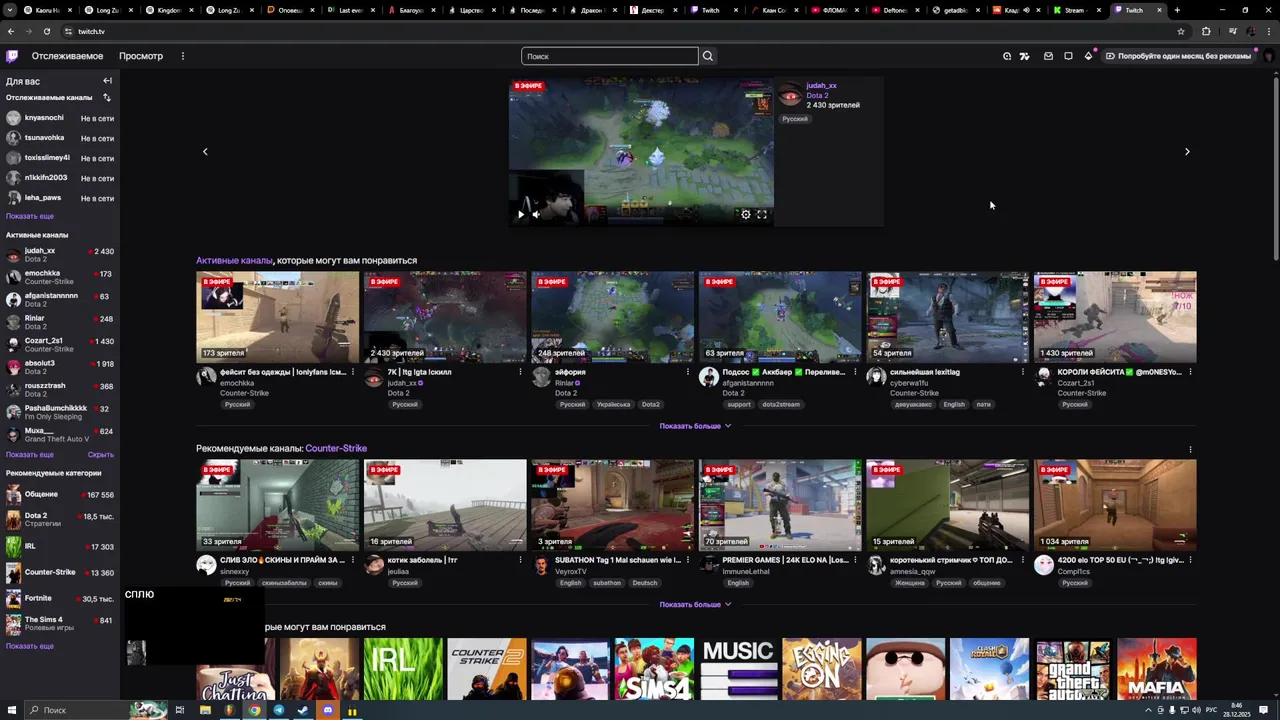The image size is (1280, 720).
Task: Open absolut3 channel in sidebar
Action: click(x=60, y=367)
